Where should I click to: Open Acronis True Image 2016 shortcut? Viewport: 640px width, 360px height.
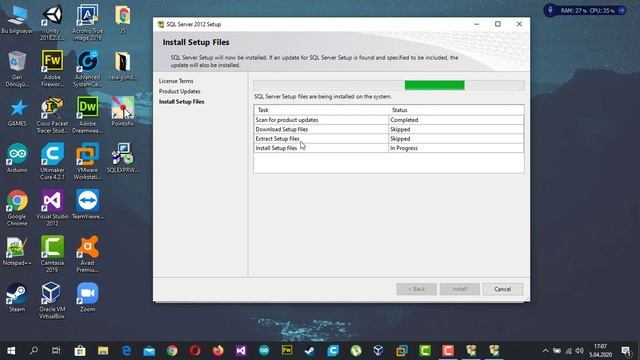pos(87,22)
